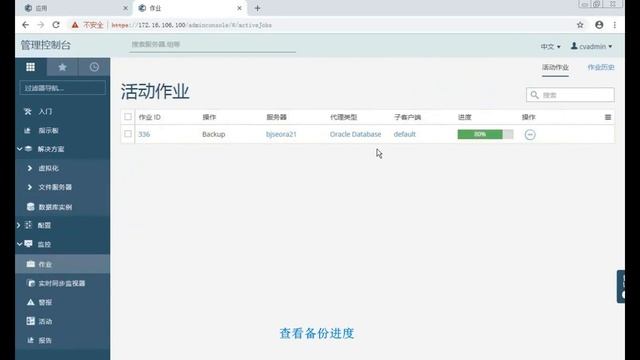
Task: Open a new browser tab
Action: (x=257, y=8)
